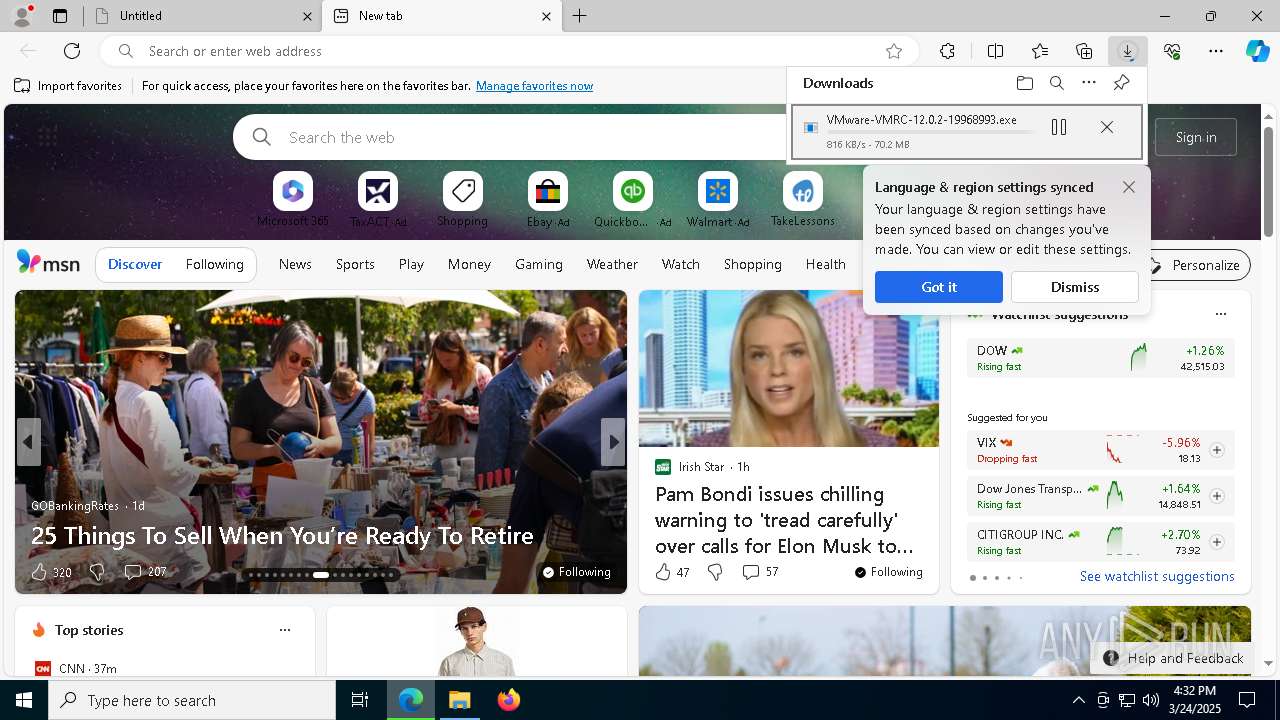Select the Following tab
This screenshot has width=1280, height=720.
click(x=214, y=264)
